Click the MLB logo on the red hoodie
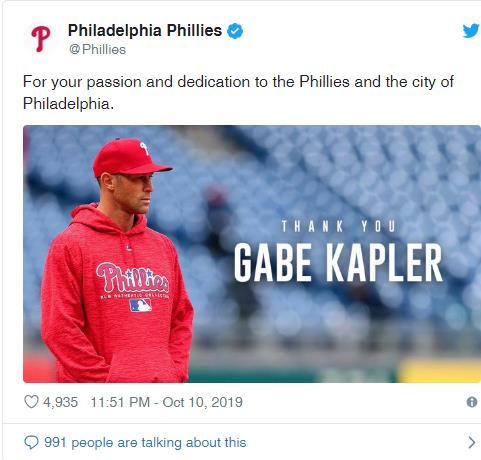The height and width of the screenshot is (460, 481). [140, 305]
